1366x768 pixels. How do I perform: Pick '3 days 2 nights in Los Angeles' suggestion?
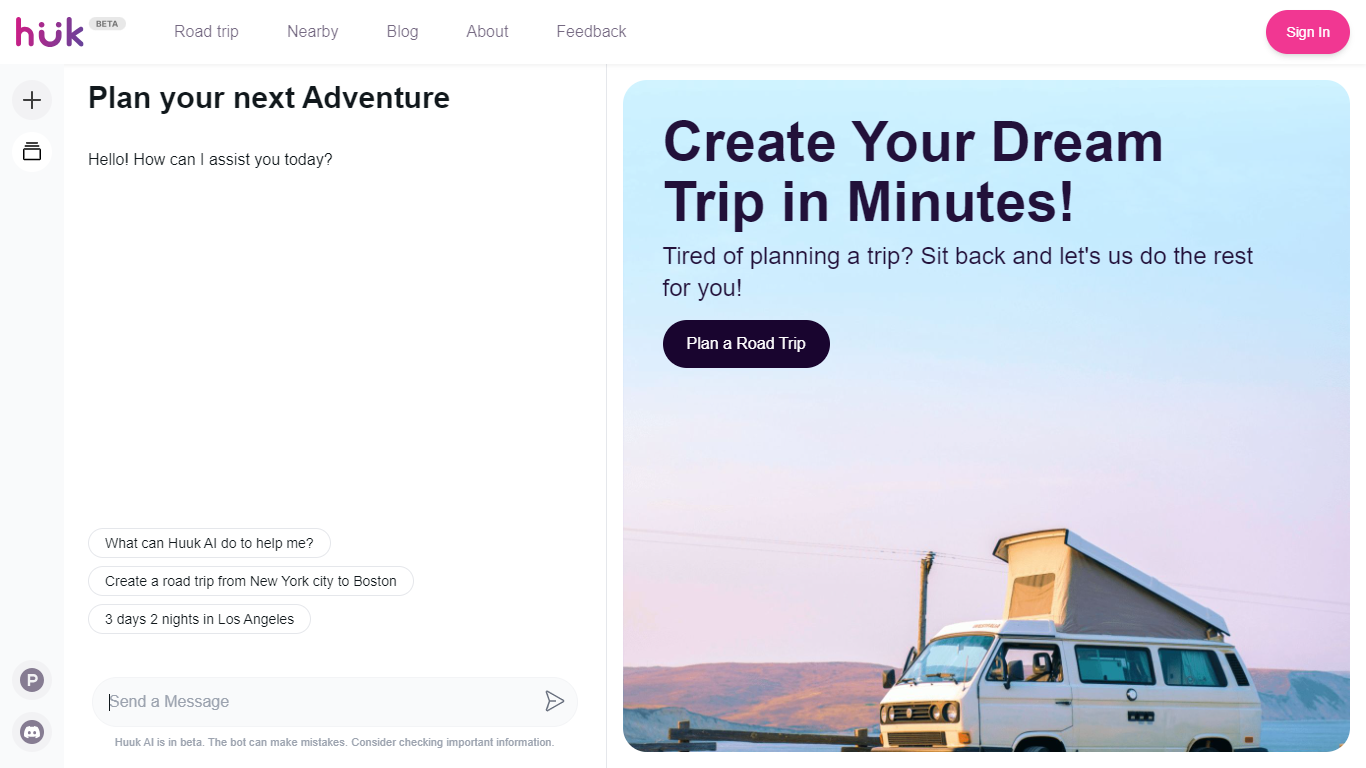[199, 619]
